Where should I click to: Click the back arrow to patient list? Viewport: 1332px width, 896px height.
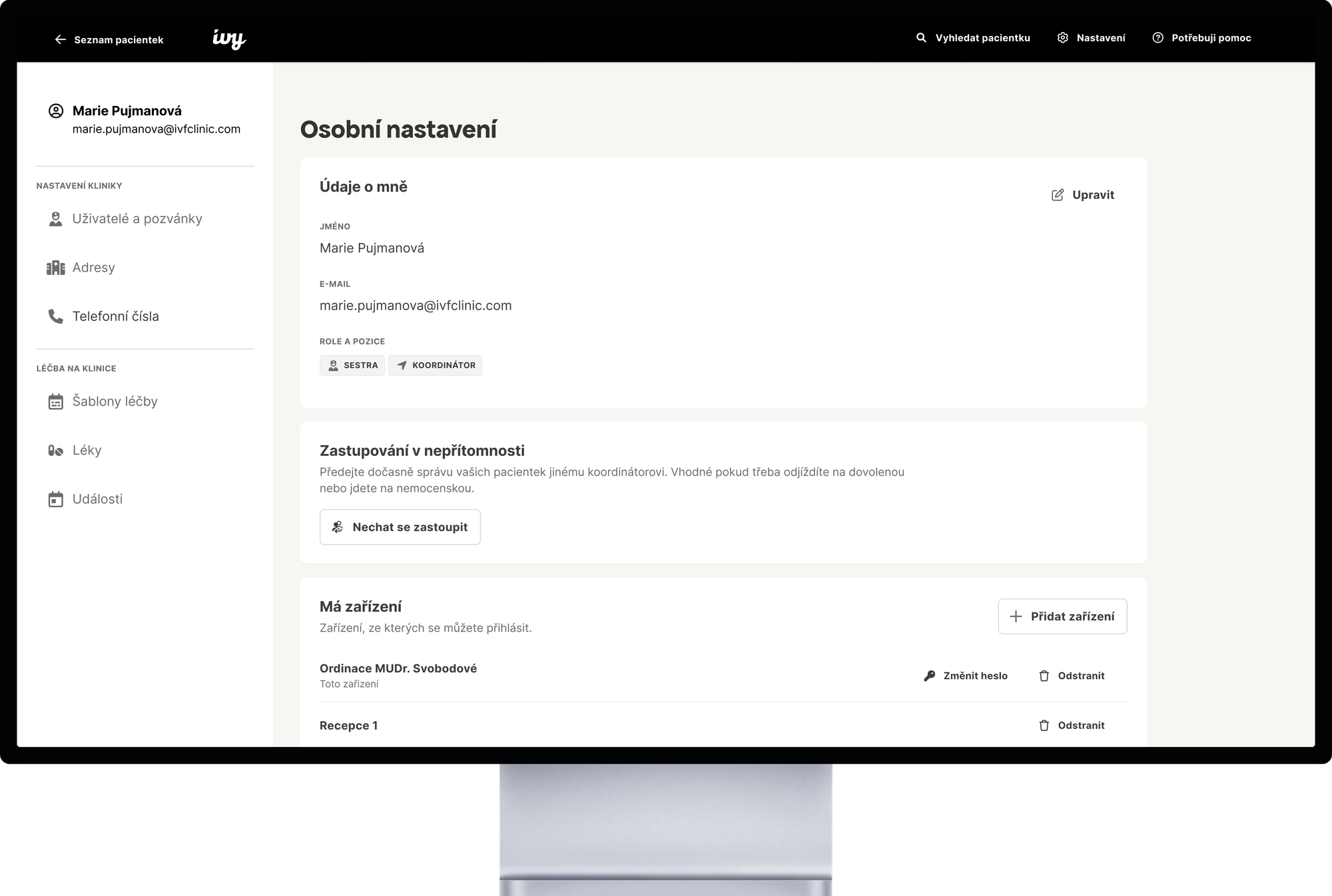tap(61, 40)
